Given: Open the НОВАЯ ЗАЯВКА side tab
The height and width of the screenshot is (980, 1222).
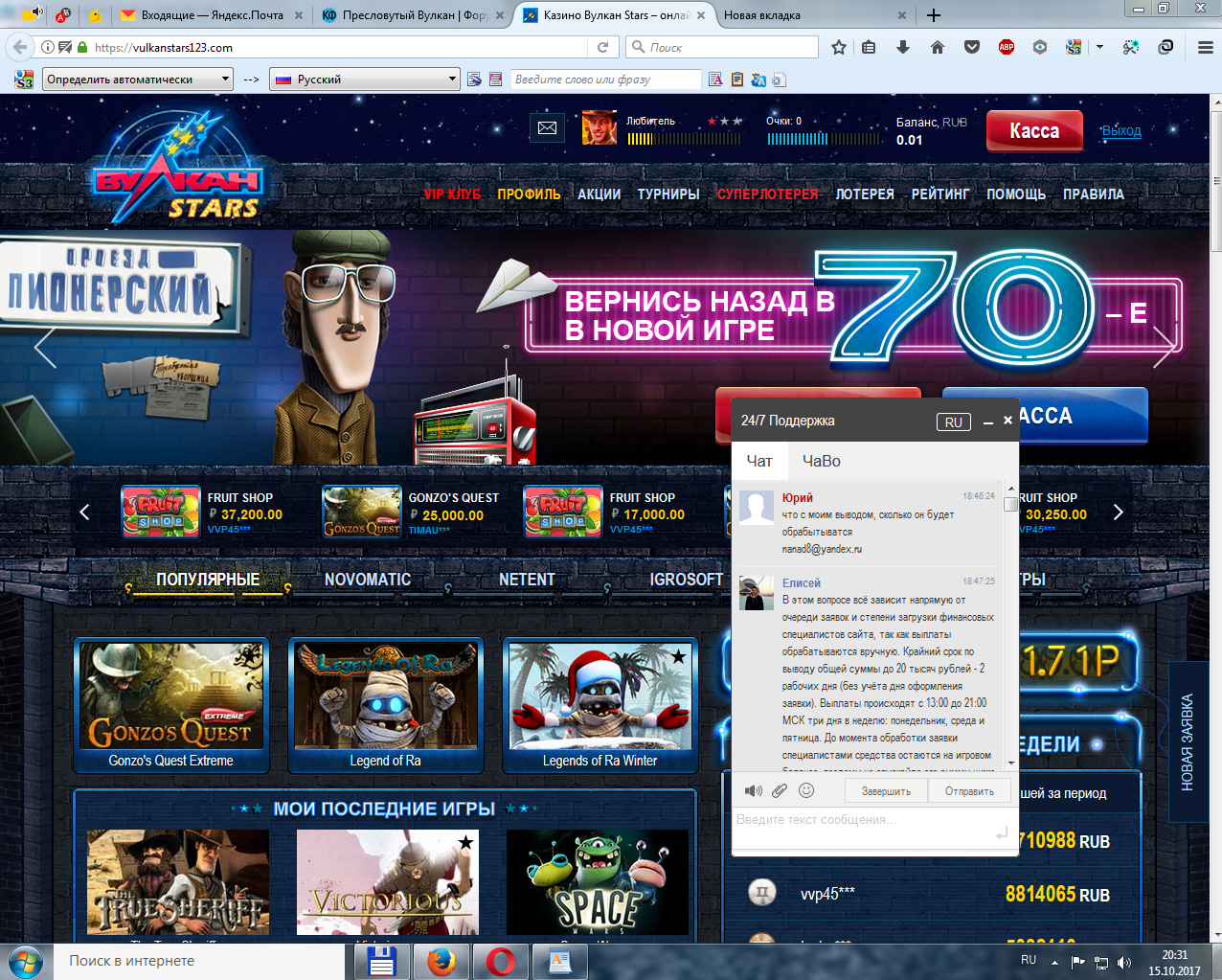Looking at the screenshot, I should [1188, 742].
